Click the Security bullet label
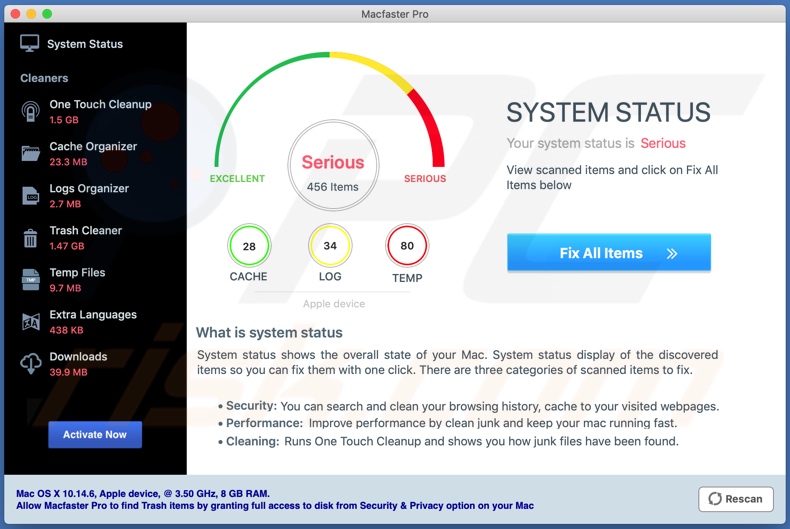Image resolution: width=790 pixels, height=529 pixels. 251,406
